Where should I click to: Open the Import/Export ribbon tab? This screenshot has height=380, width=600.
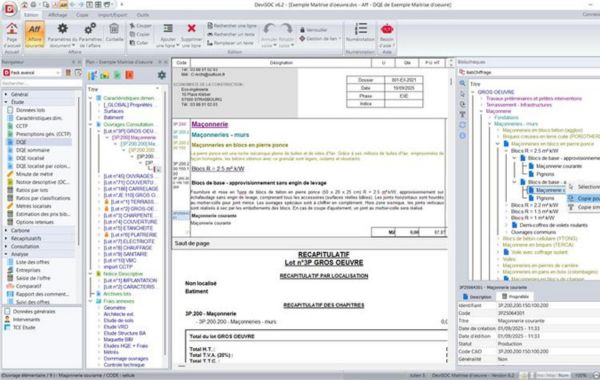click(112, 15)
